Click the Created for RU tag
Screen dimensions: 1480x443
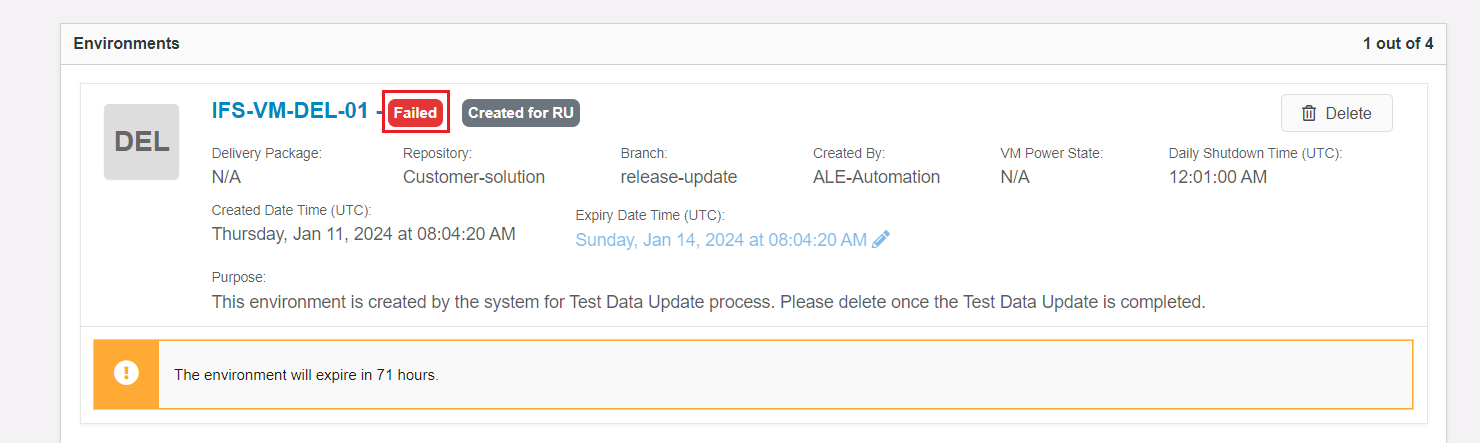521,113
